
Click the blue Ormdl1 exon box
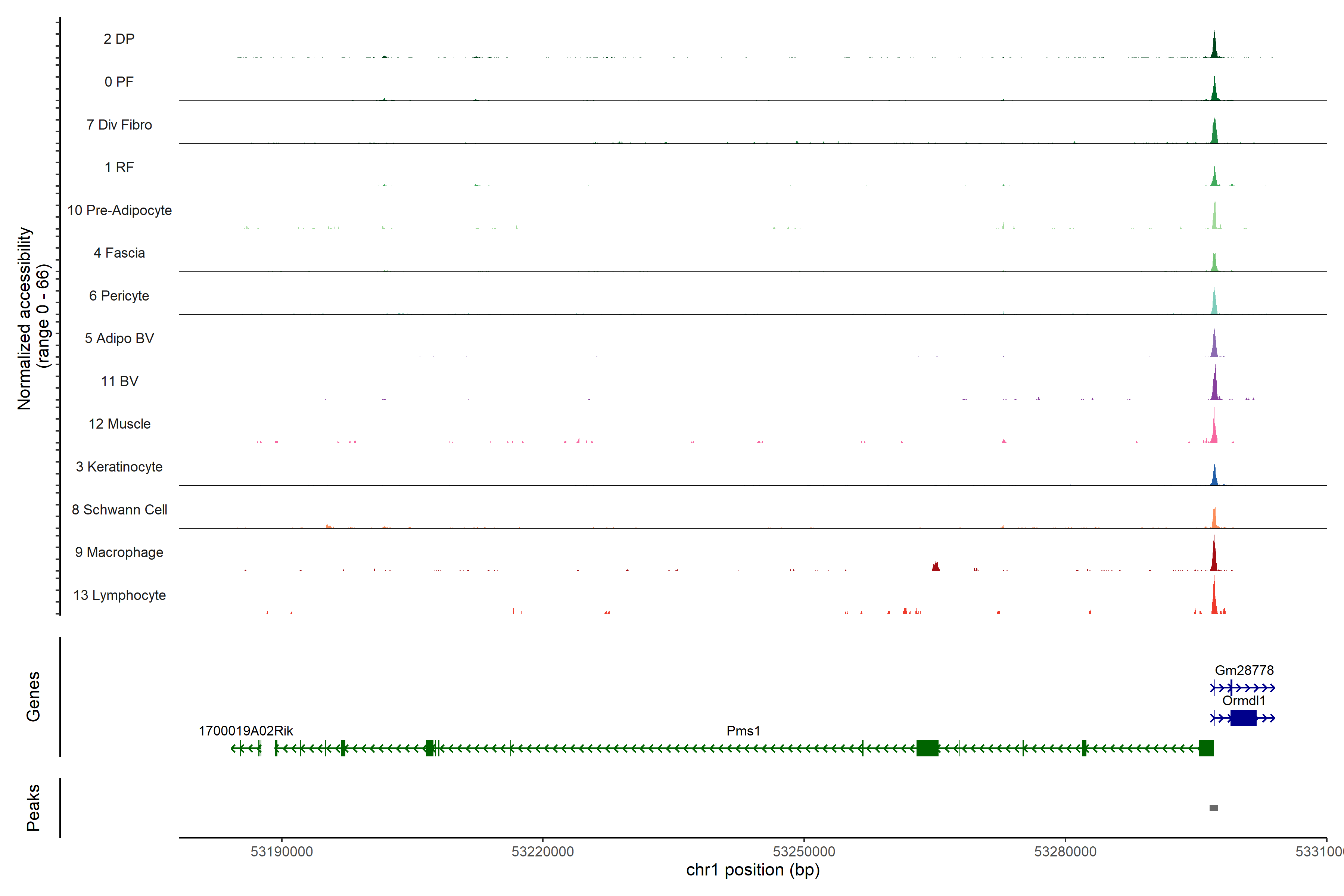click(1243, 718)
